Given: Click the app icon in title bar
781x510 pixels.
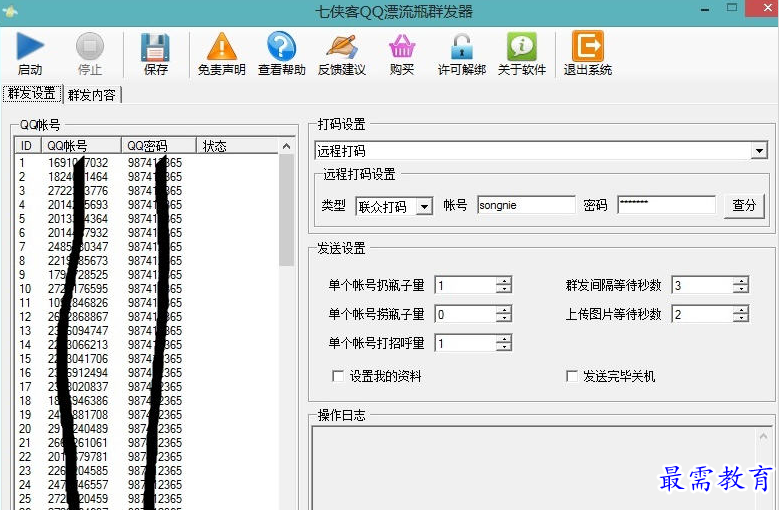Looking at the screenshot, I should 9,11.
